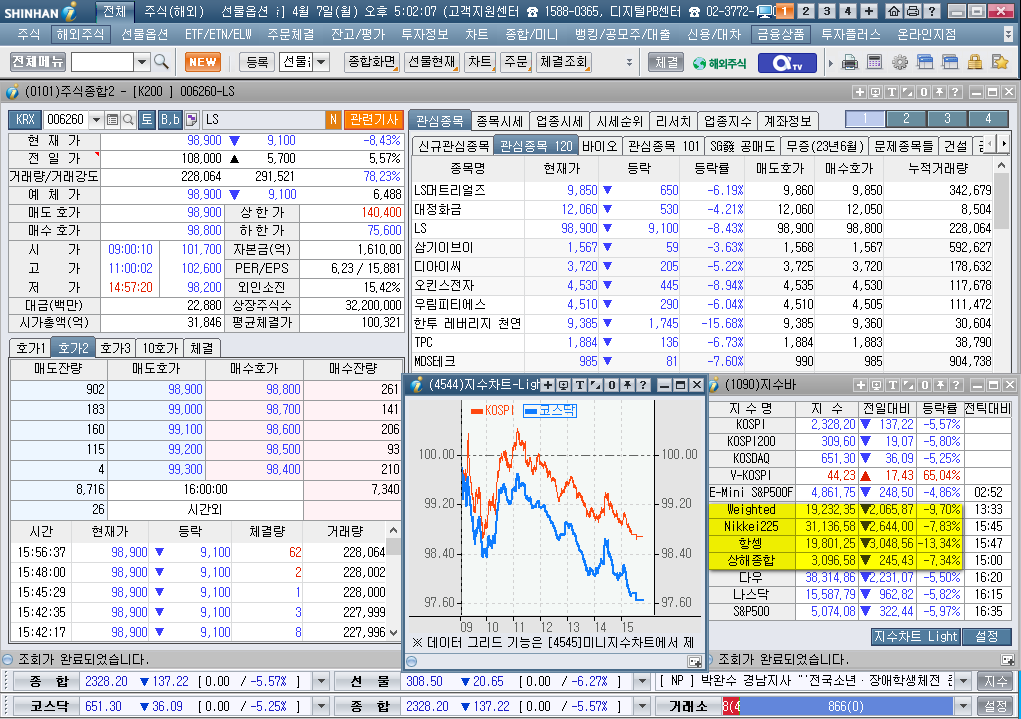The image size is (1021, 719).
Task: Click the B,b button in stock window
Action: click(170, 120)
